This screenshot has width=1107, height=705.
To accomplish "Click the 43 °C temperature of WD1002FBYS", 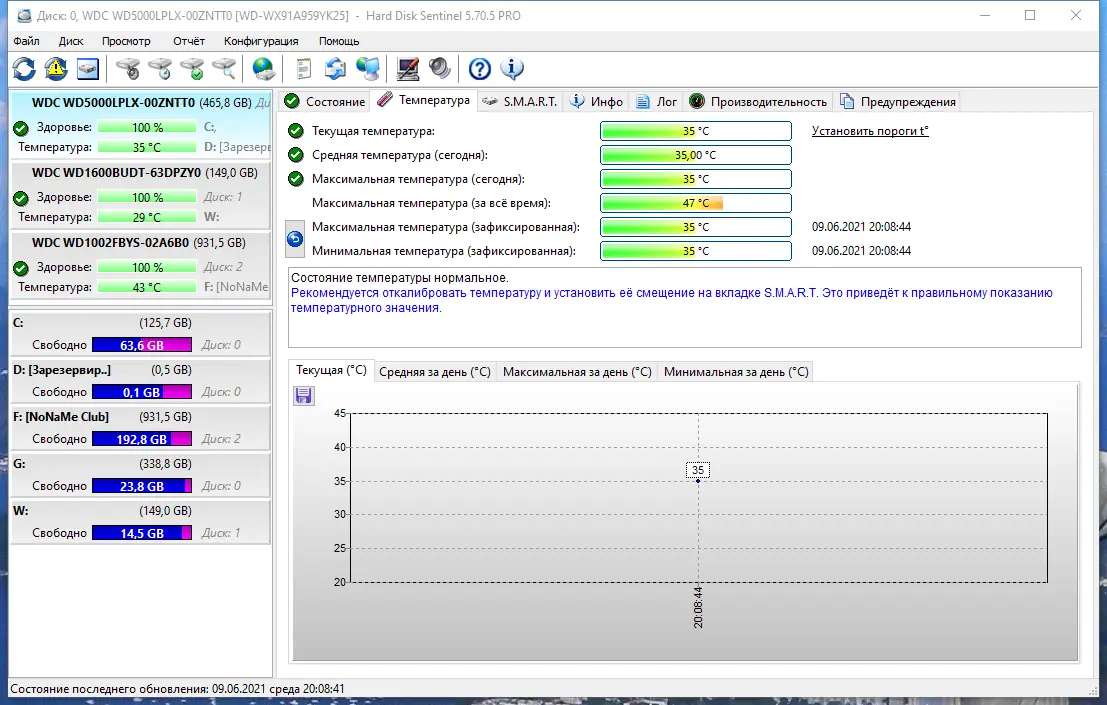I will tap(147, 287).
